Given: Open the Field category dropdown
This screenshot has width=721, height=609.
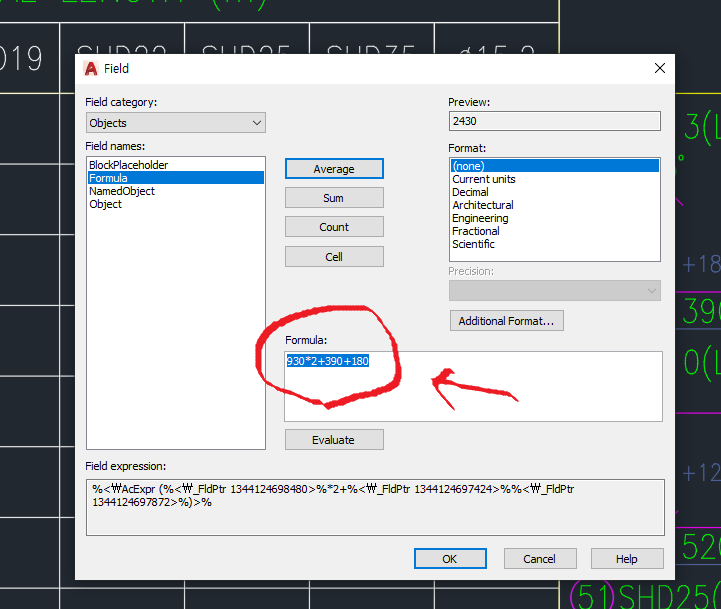Looking at the screenshot, I should point(176,123).
